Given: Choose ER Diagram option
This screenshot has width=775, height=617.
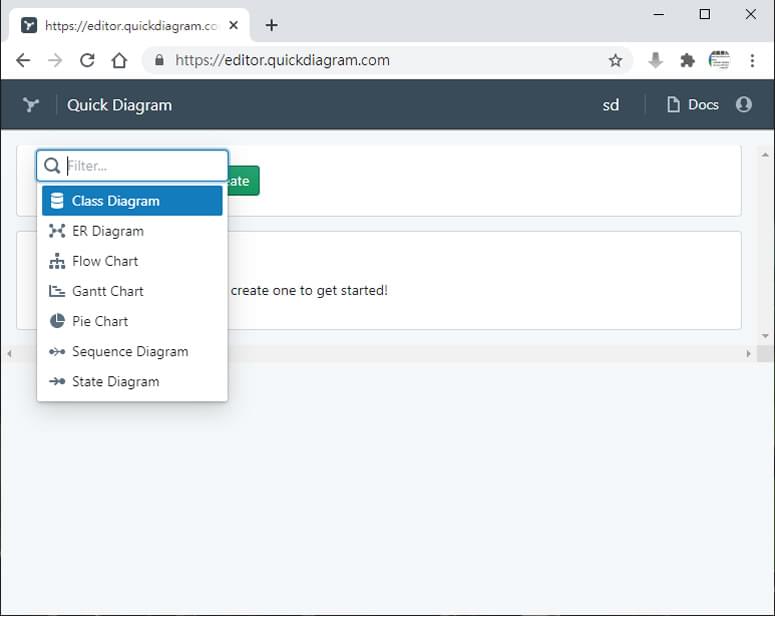Looking at the screenshot, I should coord(132,231).
